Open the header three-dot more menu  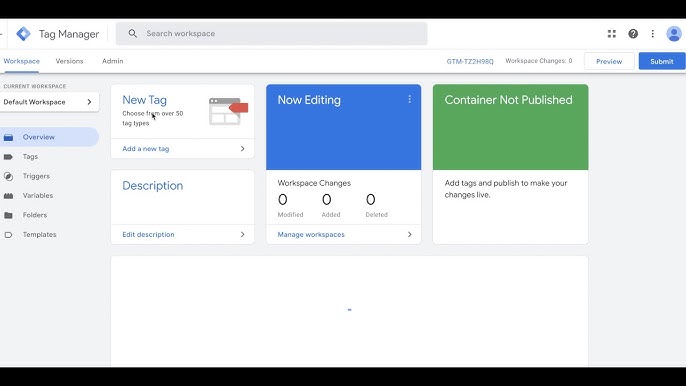tap(652, 34)
